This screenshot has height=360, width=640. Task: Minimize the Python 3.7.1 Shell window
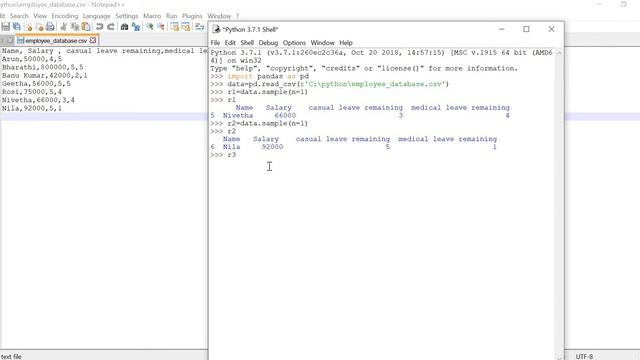click(x=502, y=29)
